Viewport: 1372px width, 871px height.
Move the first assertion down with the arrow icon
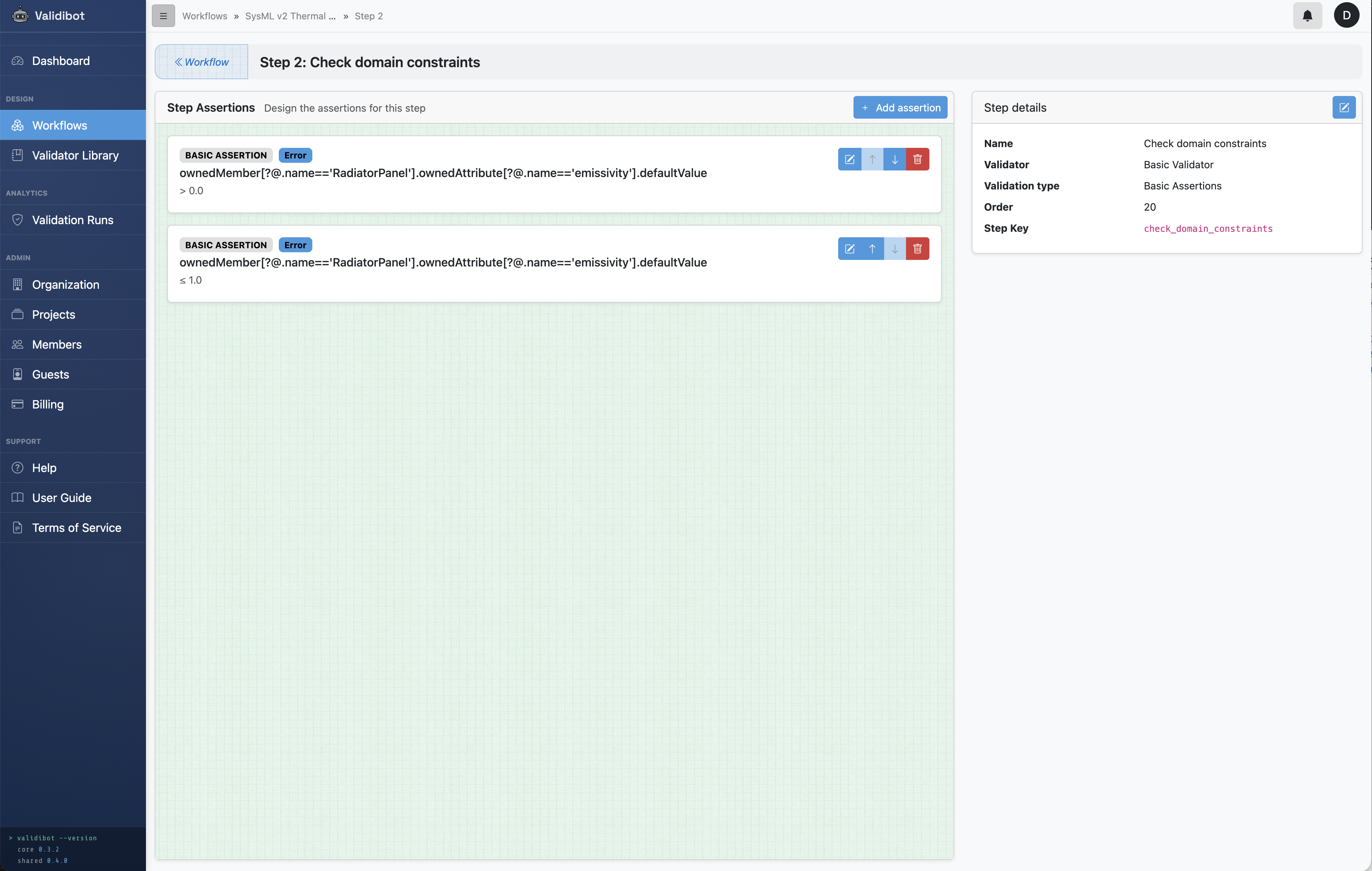click(x=894, y=159)
